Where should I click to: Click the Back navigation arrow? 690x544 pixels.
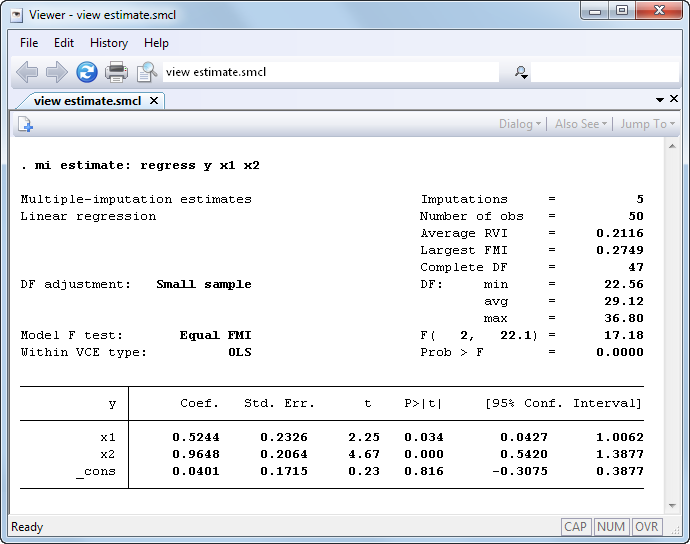(x=27, y=72)
